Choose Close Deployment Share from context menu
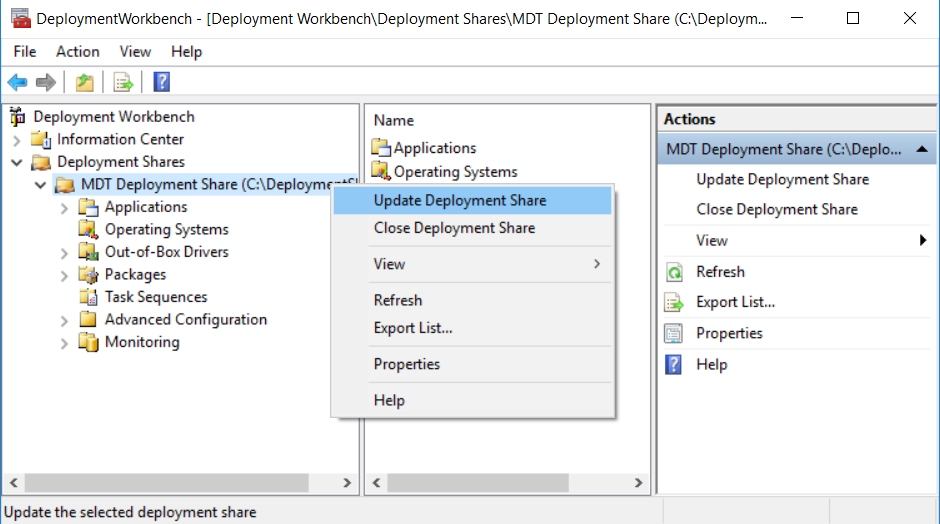This screenshot has width=940, height=524. (472, 228)
